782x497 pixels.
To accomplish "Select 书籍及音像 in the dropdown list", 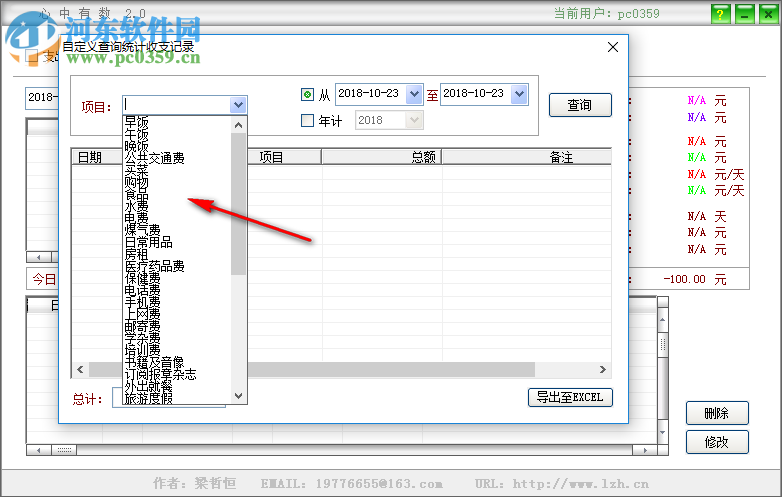I will coord(155,362).
